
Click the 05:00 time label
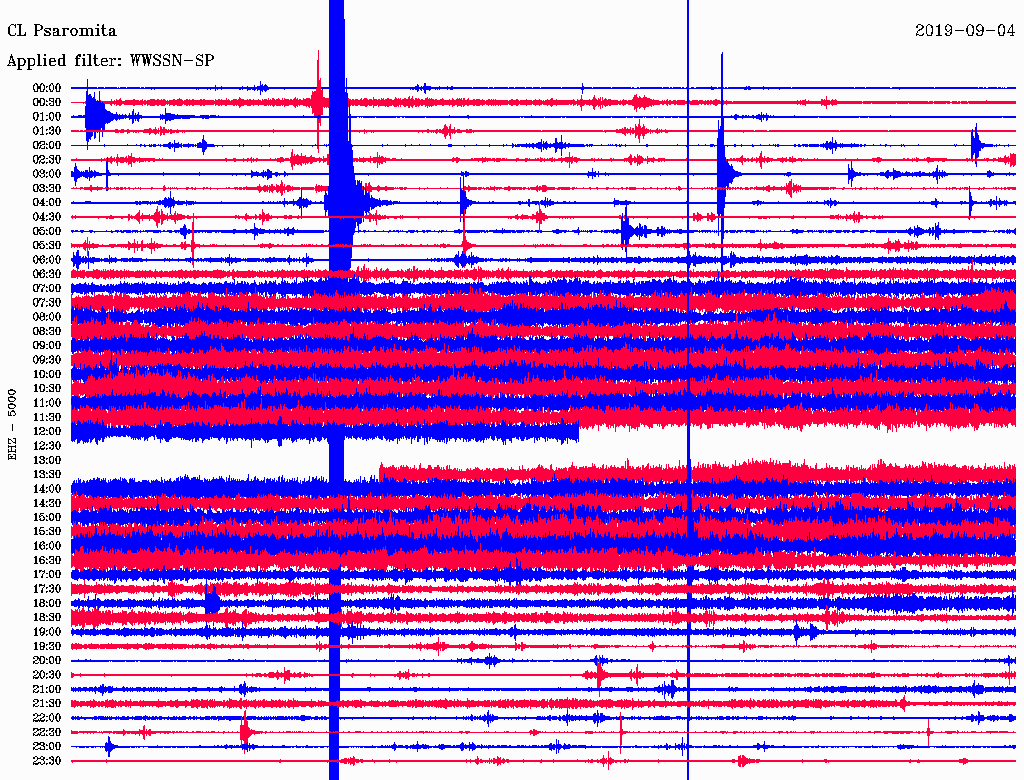[x=47, y=231]
